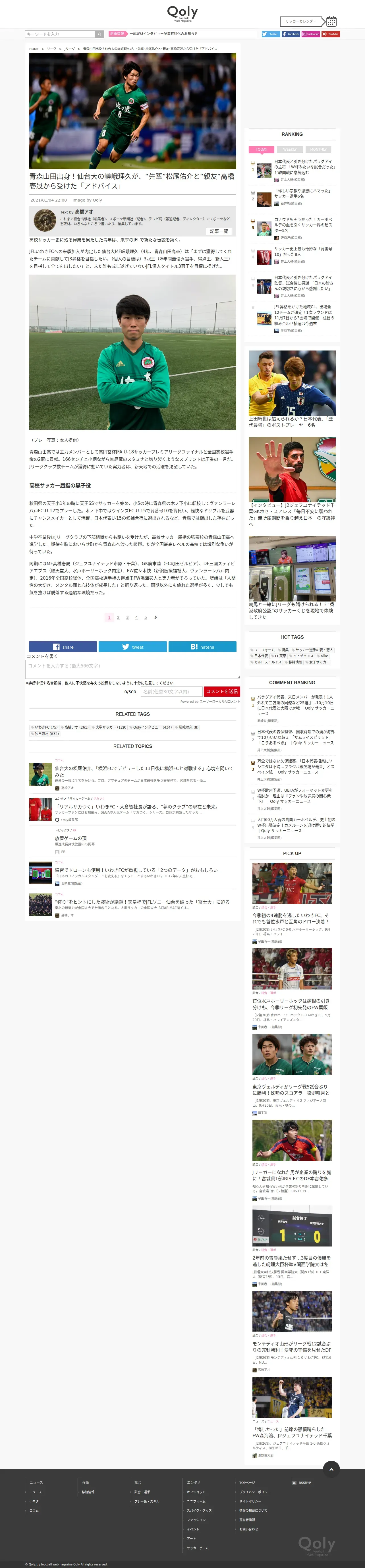Viewport: 365px width, 1568px height.
Task: Open related topic about drone training data
Action: pos(136,870)
